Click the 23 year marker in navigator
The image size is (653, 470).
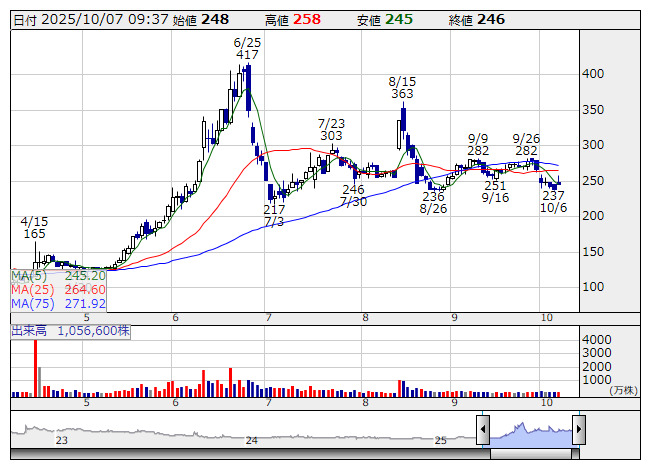pyautogui.click(x=61, y=441)
